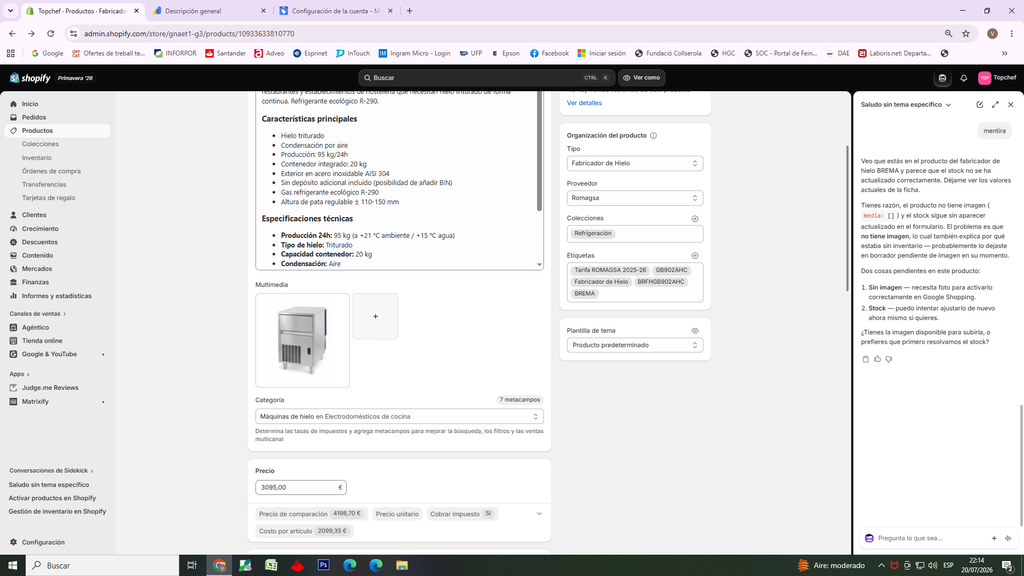Open Mercados section
Image resolution: width=1024 pixels, height=576 pixels.
point(37,269)
